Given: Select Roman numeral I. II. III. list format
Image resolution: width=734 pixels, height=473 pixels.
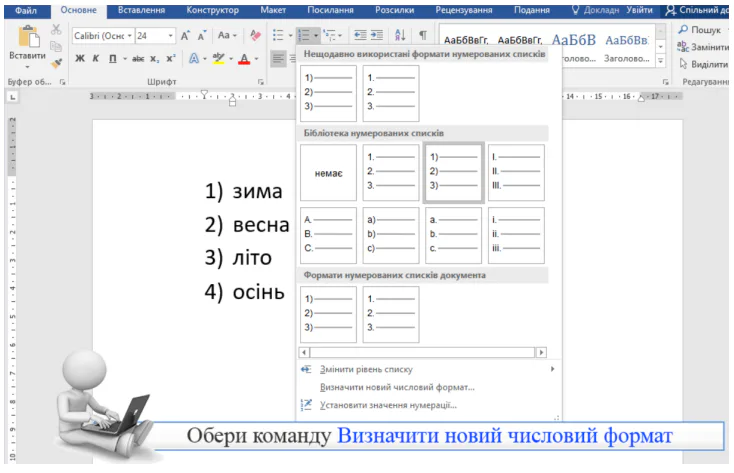Looking at the screenshot, I should (516, 172).
